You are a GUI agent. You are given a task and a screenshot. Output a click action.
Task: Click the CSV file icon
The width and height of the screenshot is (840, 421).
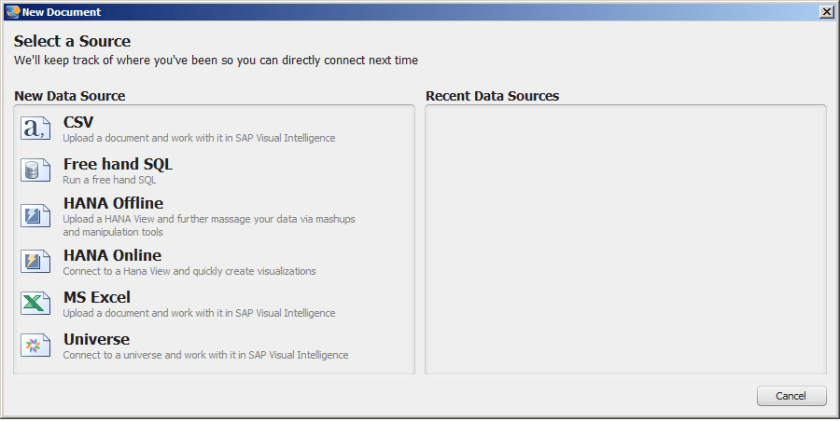[x=35, y=129]
